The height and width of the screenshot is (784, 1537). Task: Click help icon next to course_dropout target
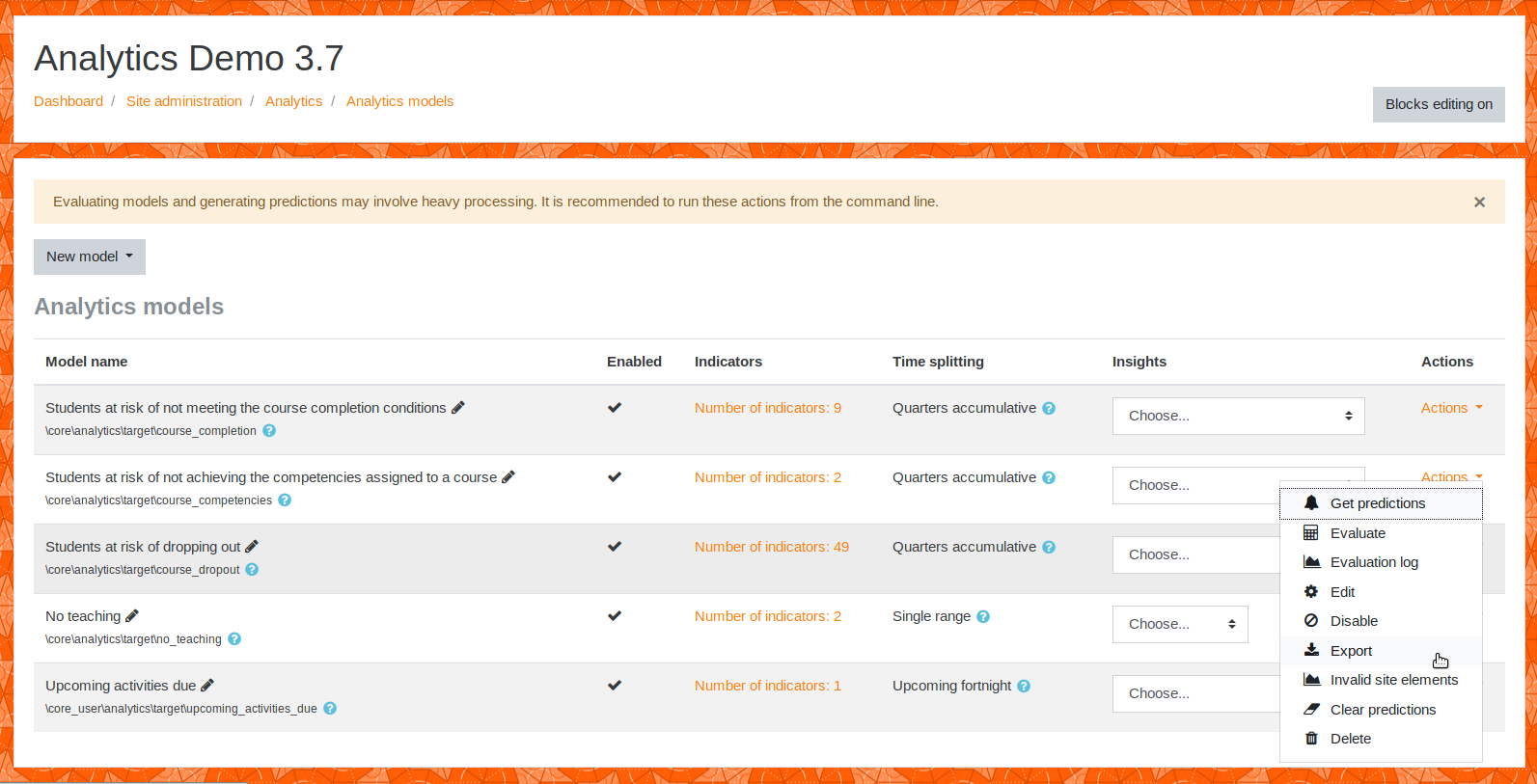252,570
